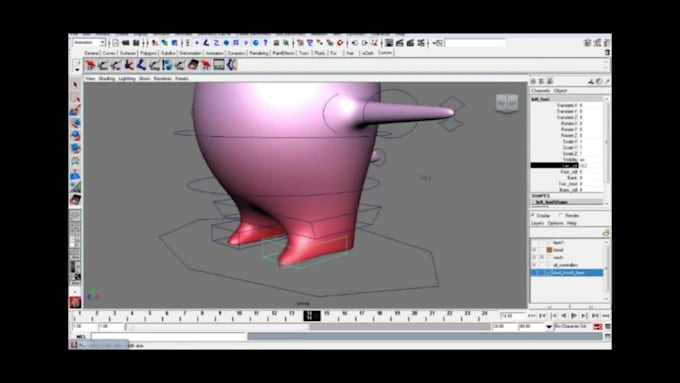The height and width of the screenshot is (383, 680).
Task: Open input line mode selector
Action: 438,43
